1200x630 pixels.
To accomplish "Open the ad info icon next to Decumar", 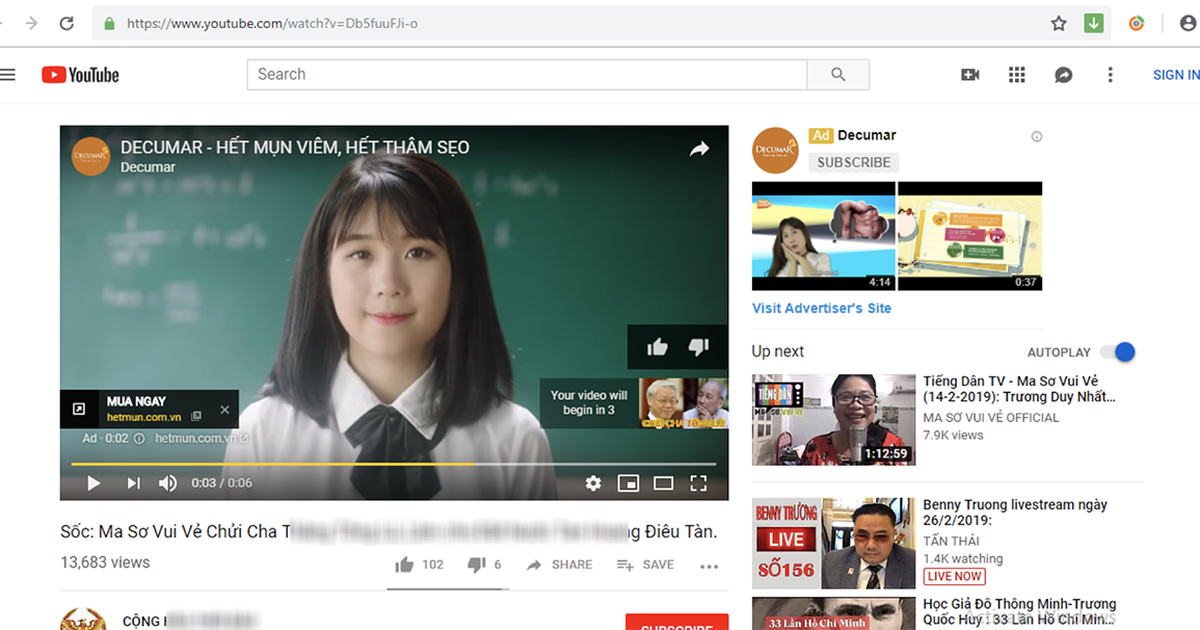I will (x=1036, y=136).
